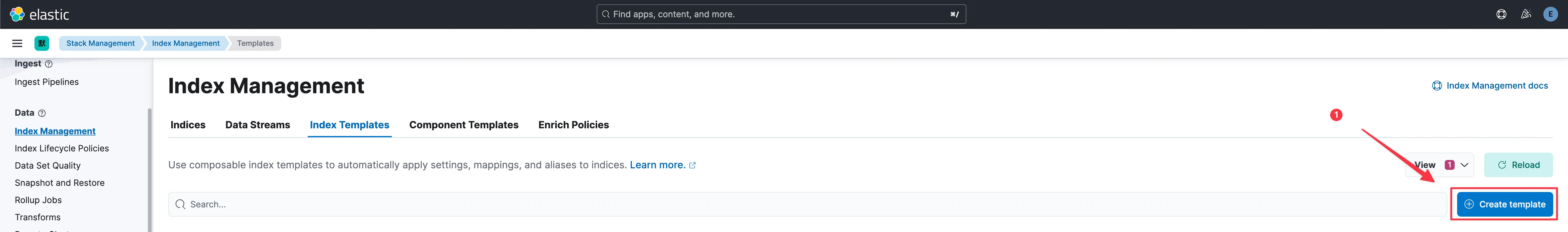Go to Stack Management breadcrumb
1568x232 pixels.
pos(100,43)
